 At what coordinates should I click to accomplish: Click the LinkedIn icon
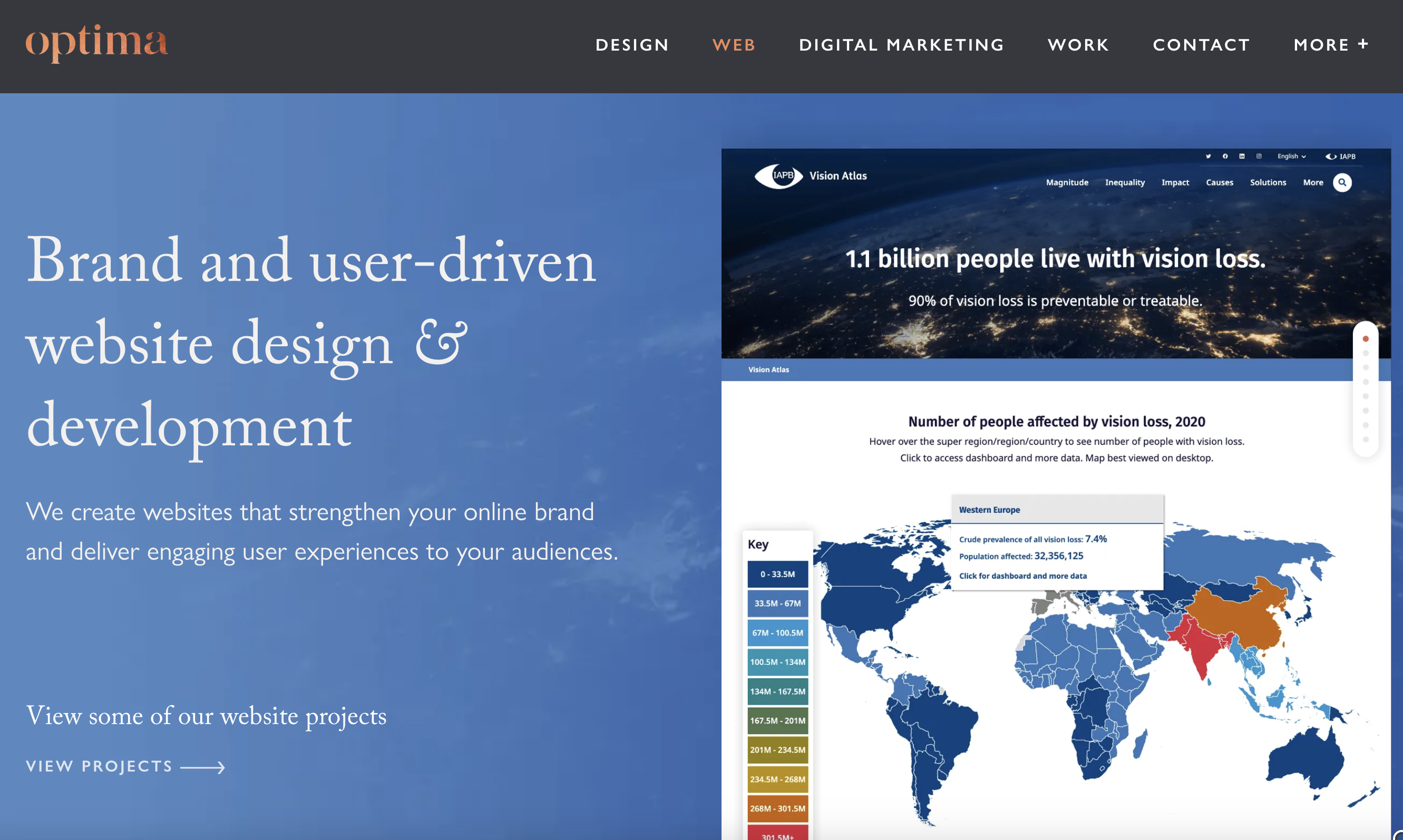[1242, 156]
